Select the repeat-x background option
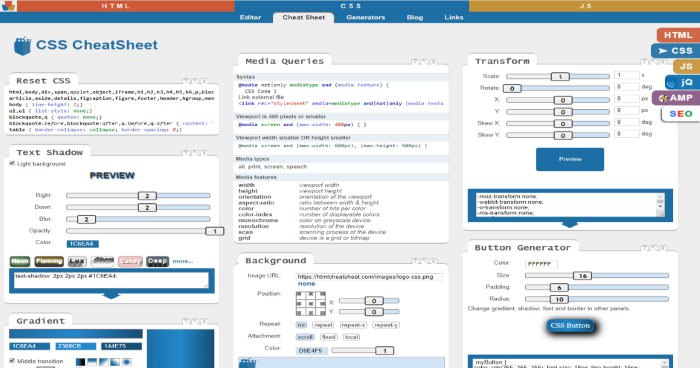 [x=353, y=325]
